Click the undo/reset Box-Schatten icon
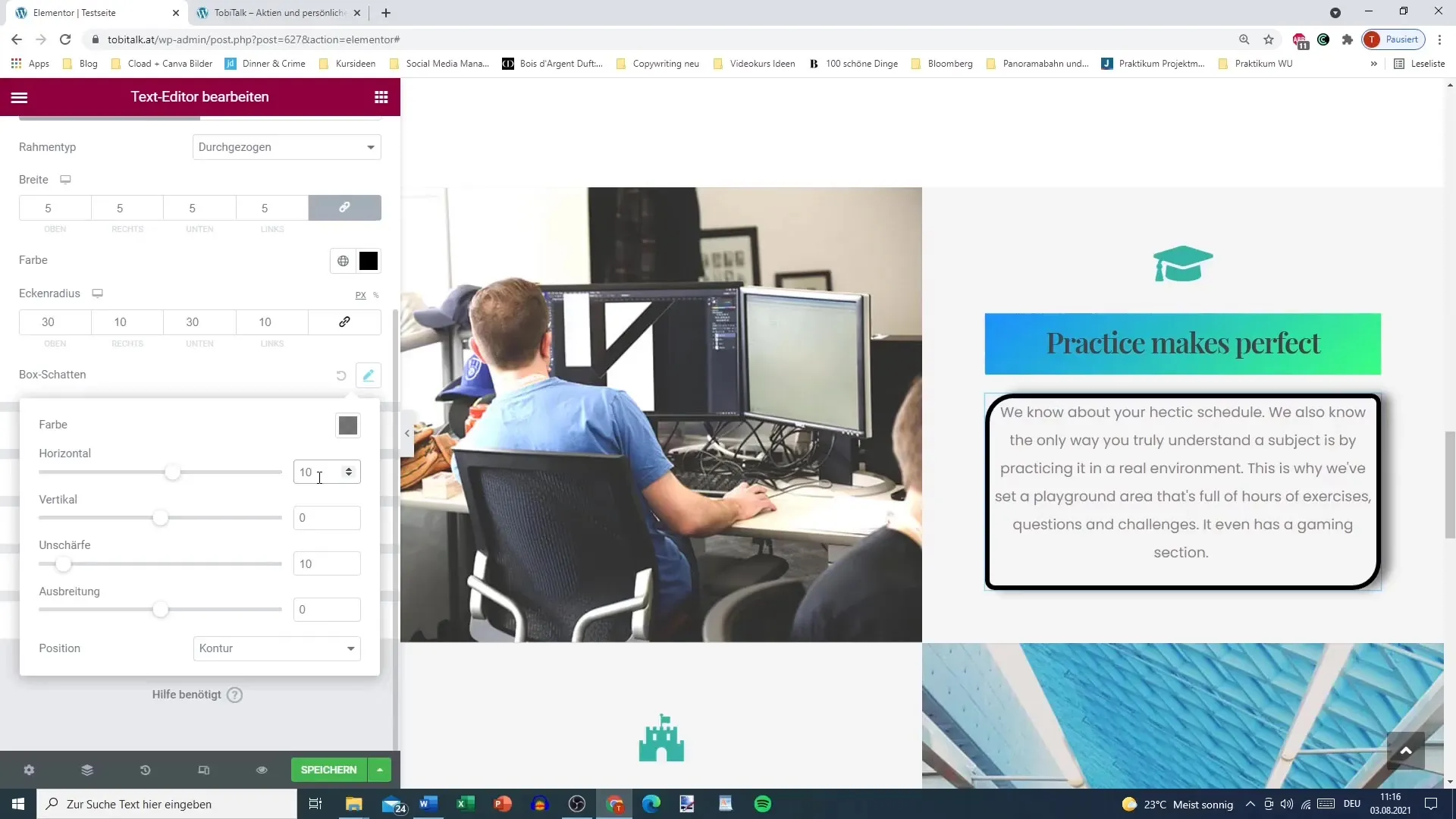This screenshot has height=819, width=1456. (341, 375)
